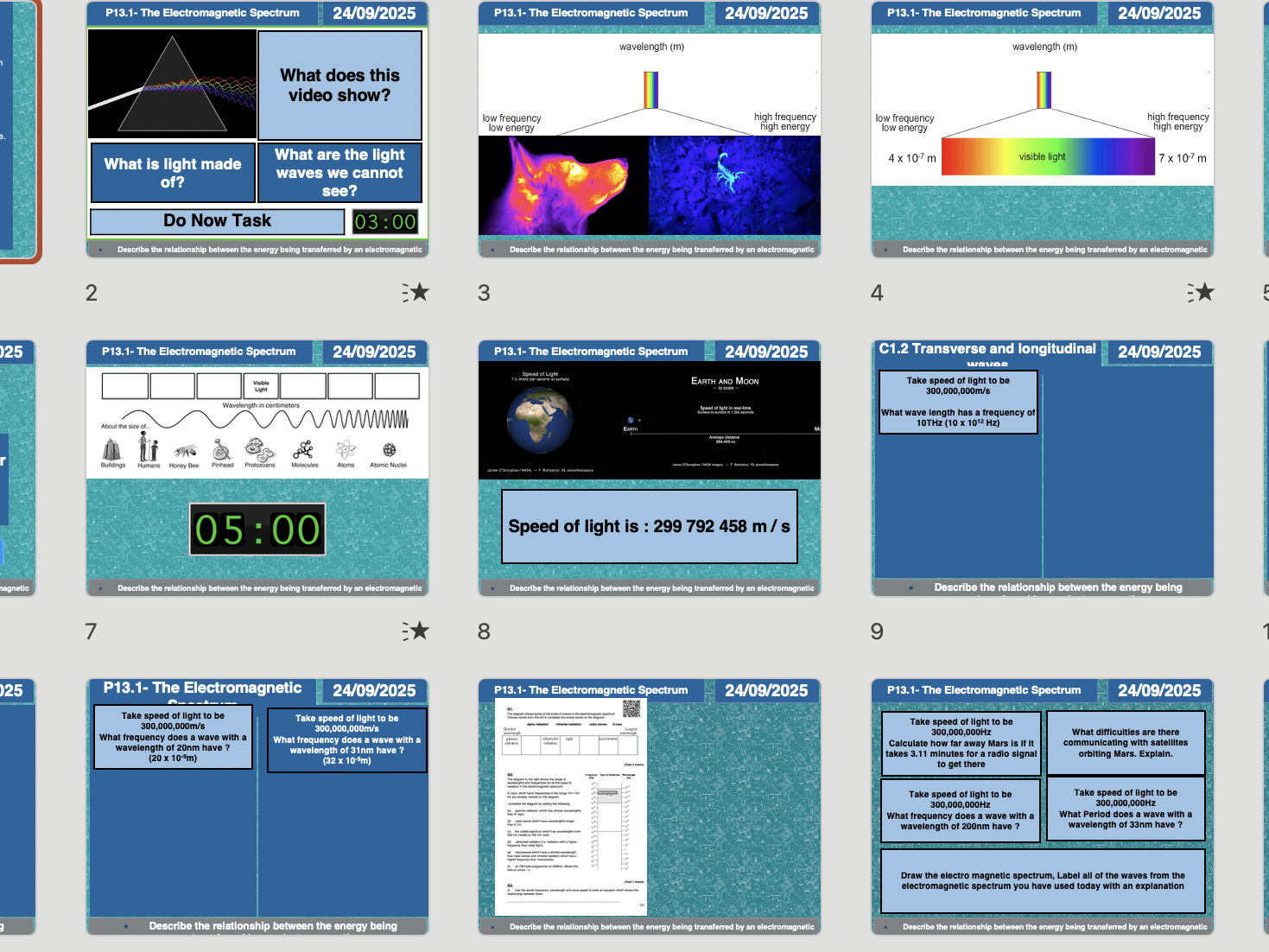Click the 'Draw the electro magnetic spectrum' task box

coord(1041,880)
